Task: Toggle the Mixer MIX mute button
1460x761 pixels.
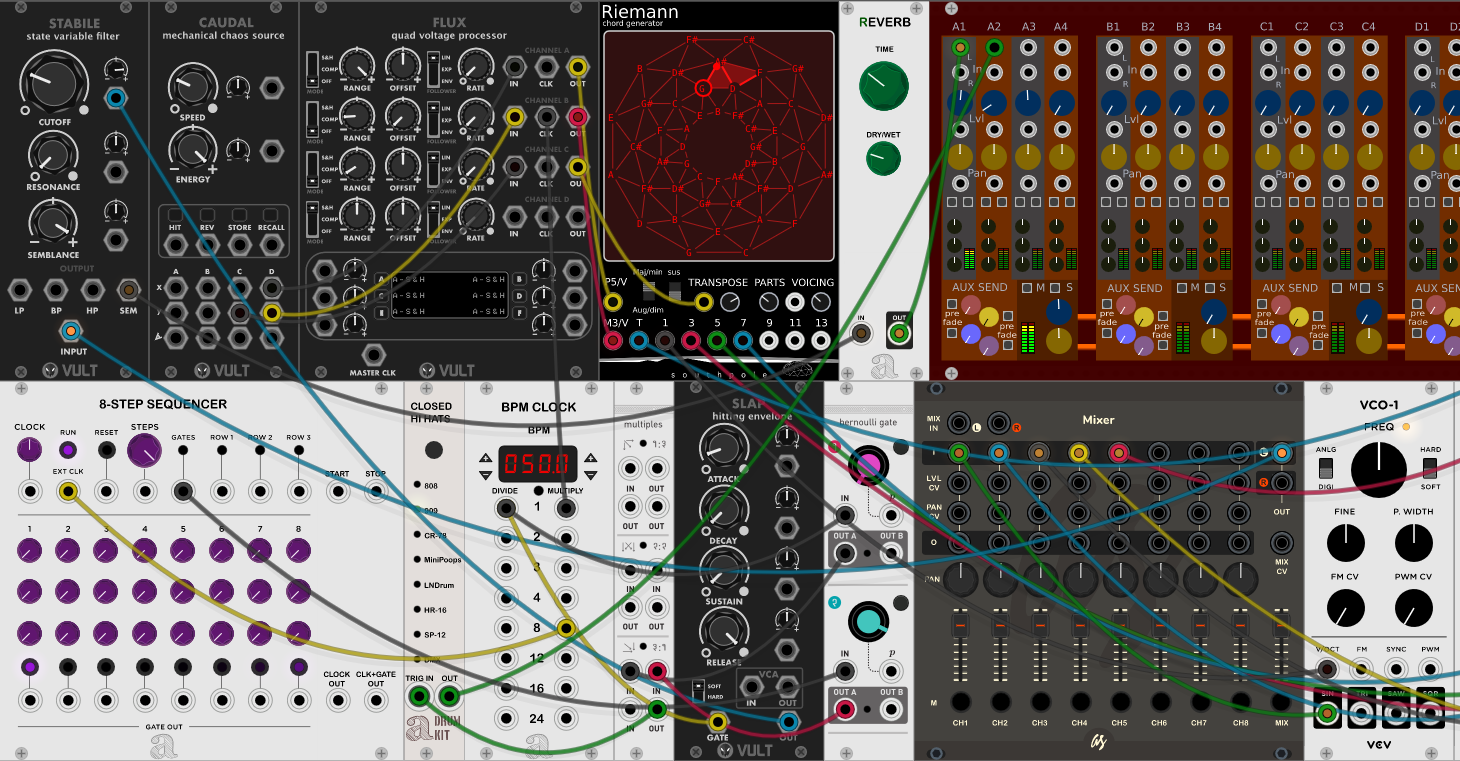Action: pyautogui.click(x=1280, y=700)
